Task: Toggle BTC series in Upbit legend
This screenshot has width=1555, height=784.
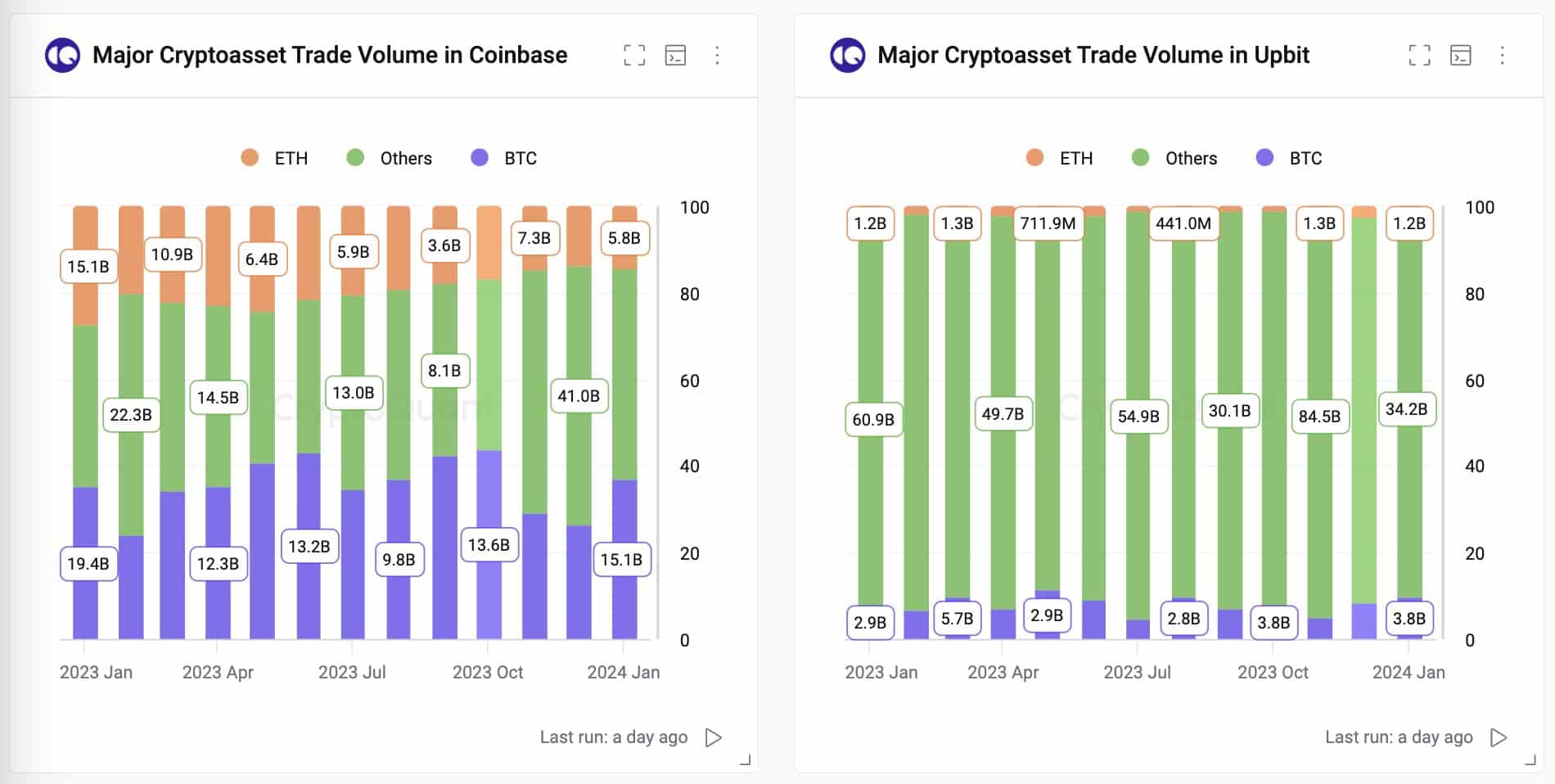Action: [1290, 158]
